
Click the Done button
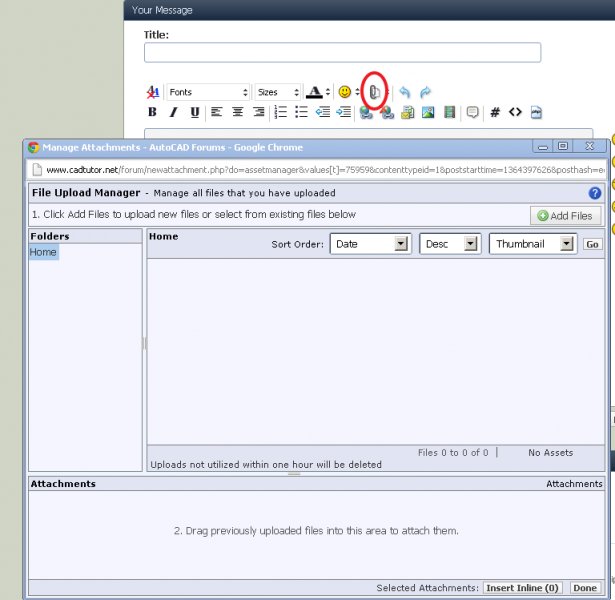pos(585,588)
